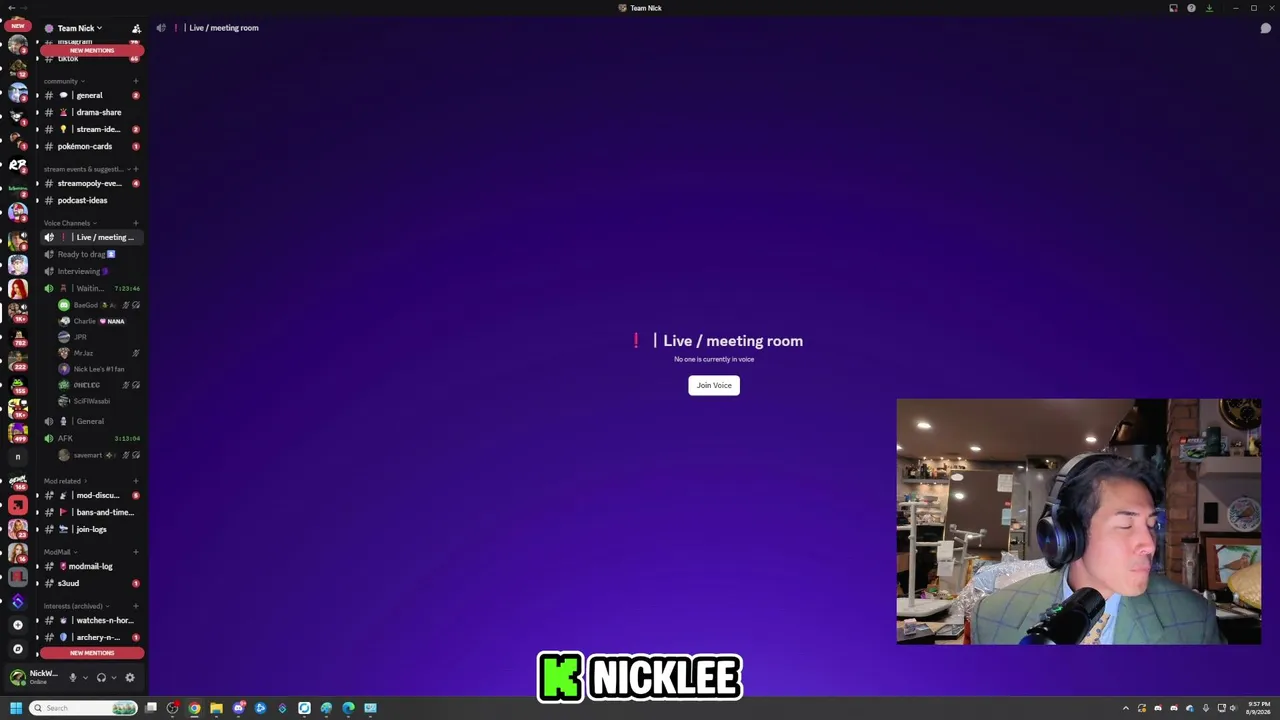Open the archery channel
The image size is (1280, 720).
pos(92,637)
